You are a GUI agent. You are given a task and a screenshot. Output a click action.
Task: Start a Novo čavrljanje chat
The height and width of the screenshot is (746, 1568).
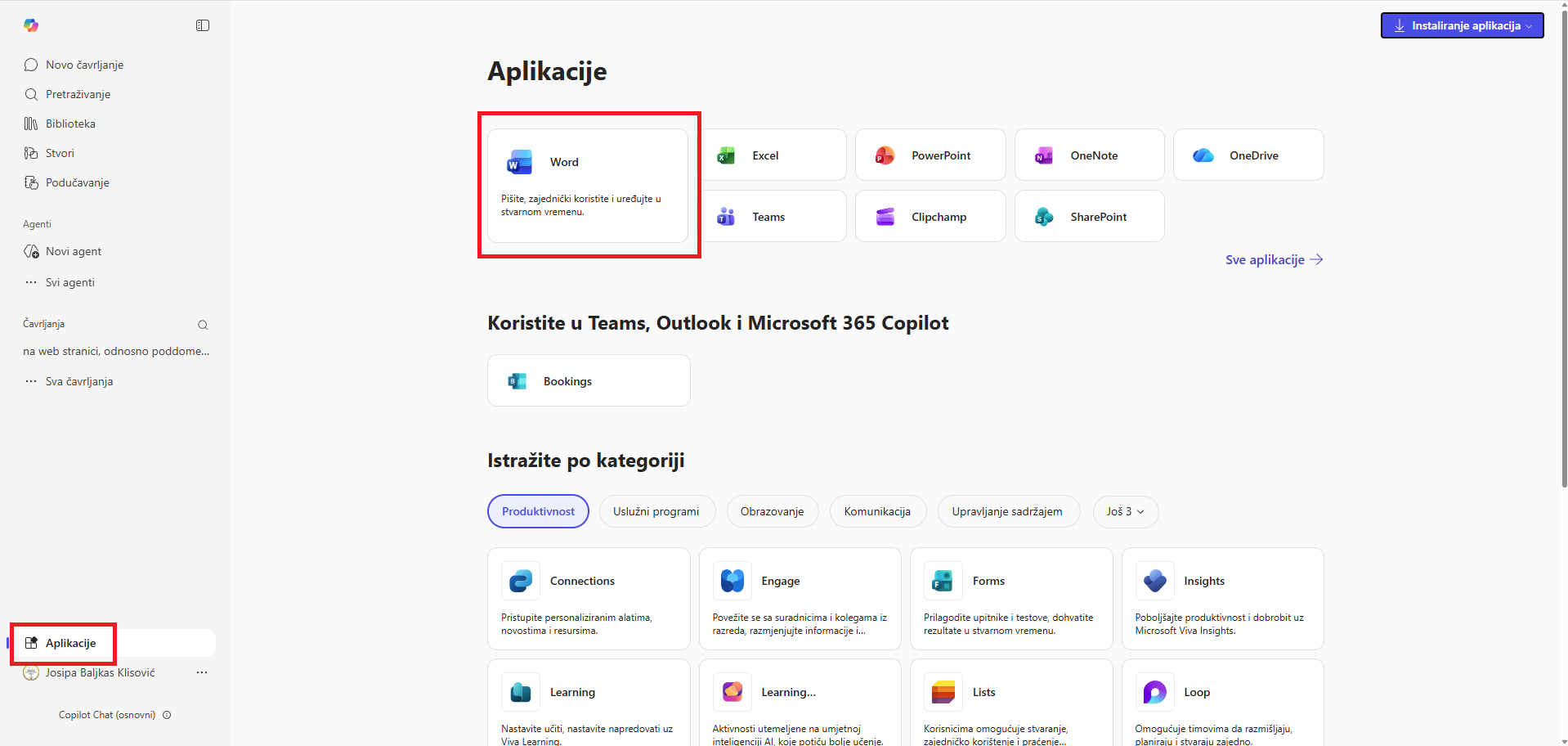84,65
